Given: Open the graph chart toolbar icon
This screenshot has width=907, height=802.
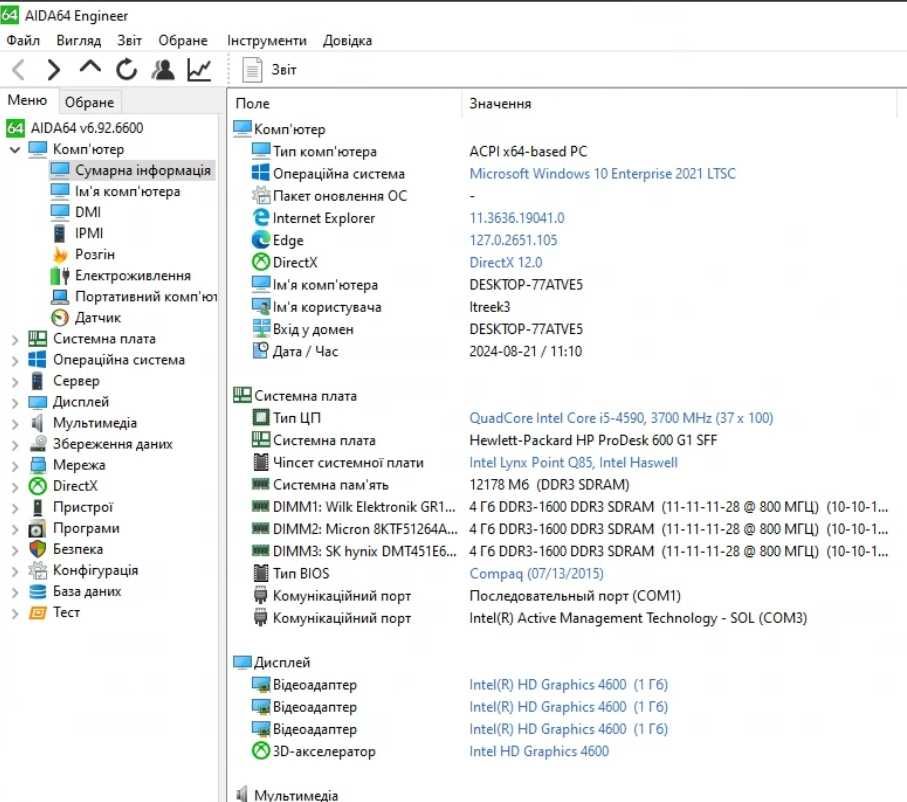Looking at the screenshot, I should (x=199, y=69).
